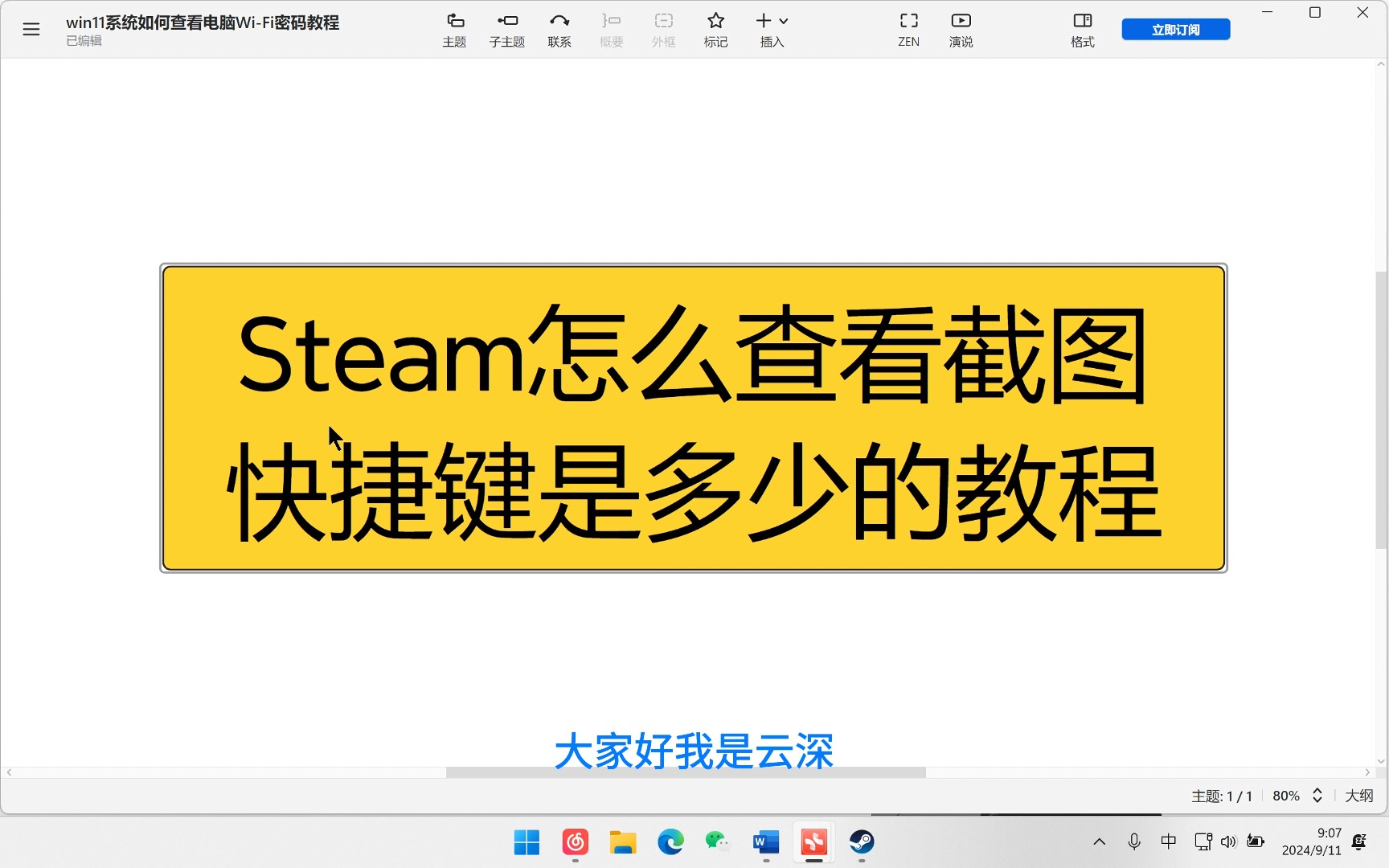Add a new topic with 主题 tool

[x=454, y=30]
